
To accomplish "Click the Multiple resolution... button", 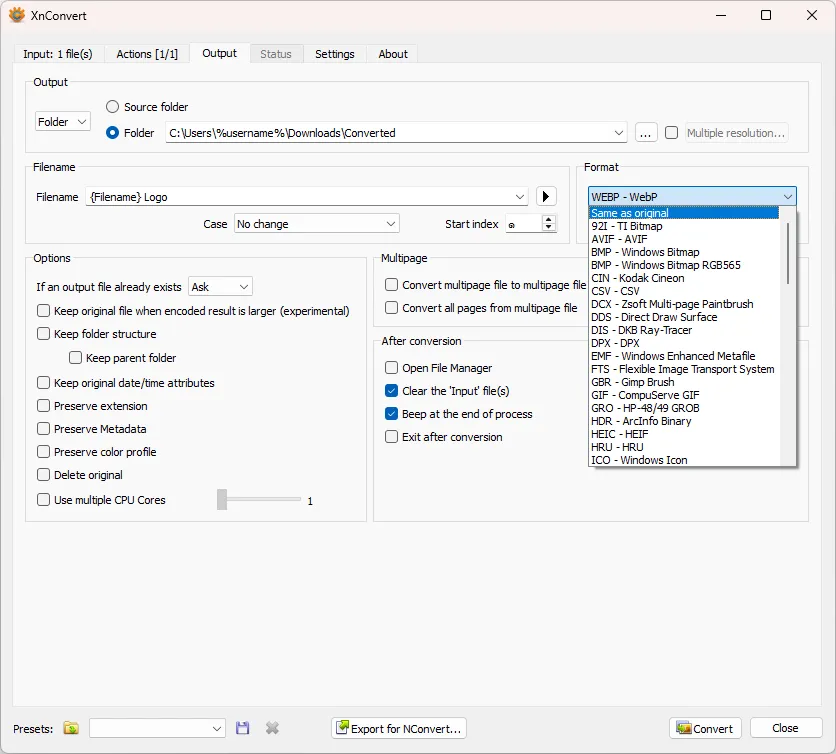I will [736, 133].
